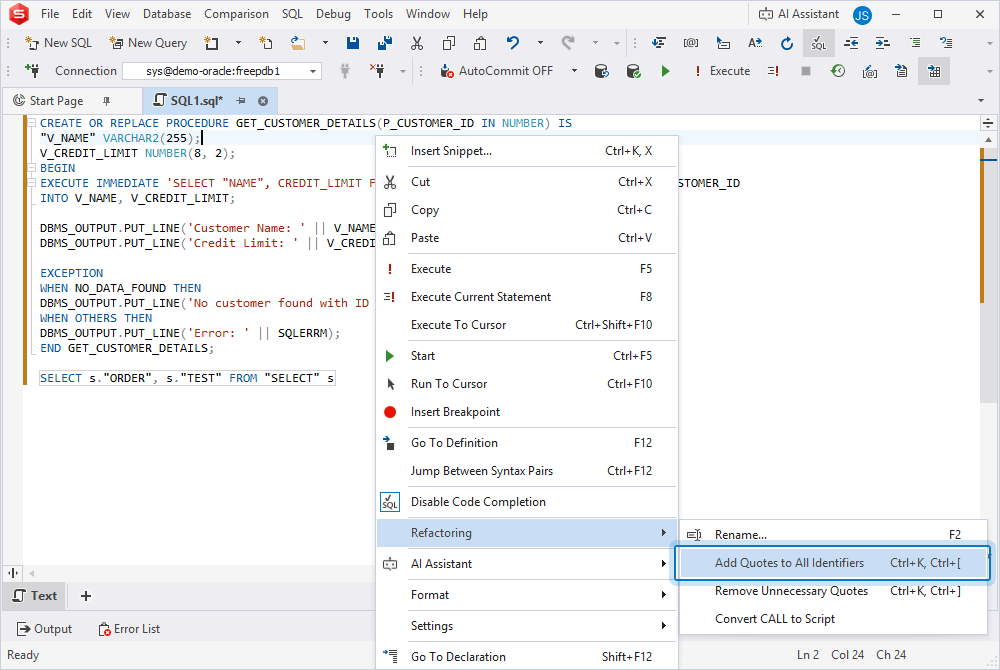Click the Copy icon in the toolbar
Screen dimensions: 1000x670
point(448,43)
